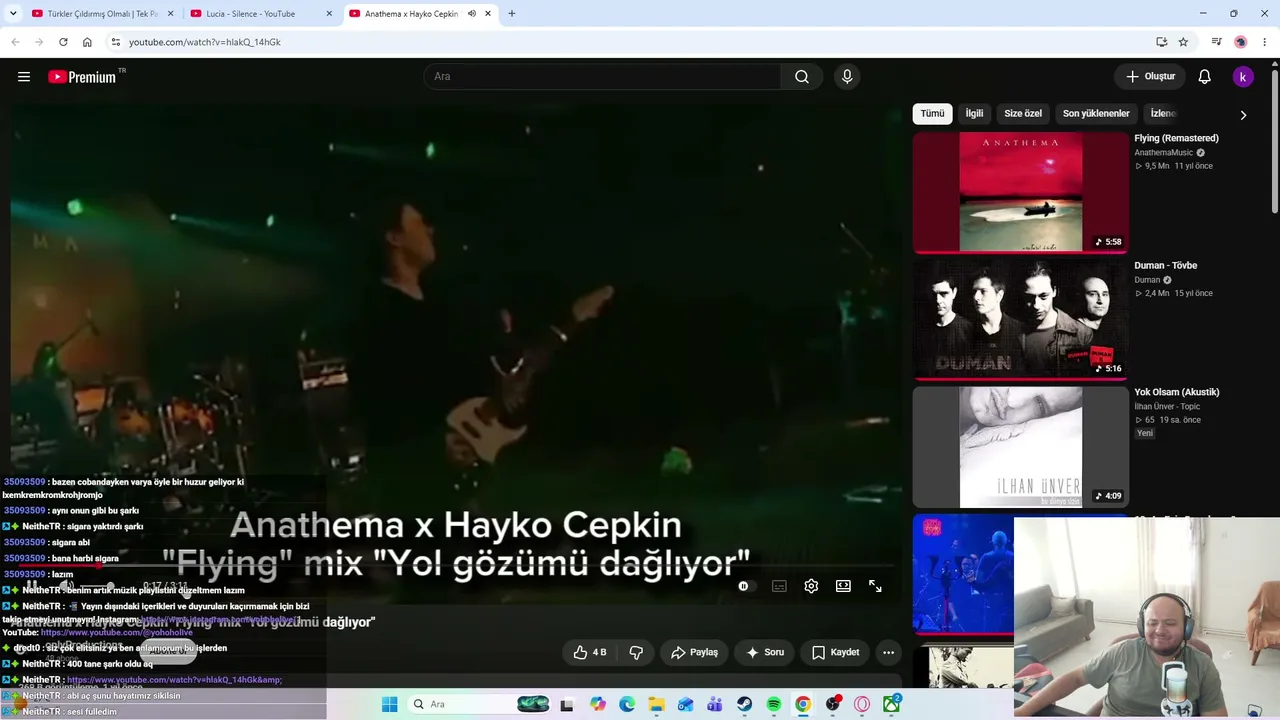Open OBS Studio from the taskbar

click(833, 704)
